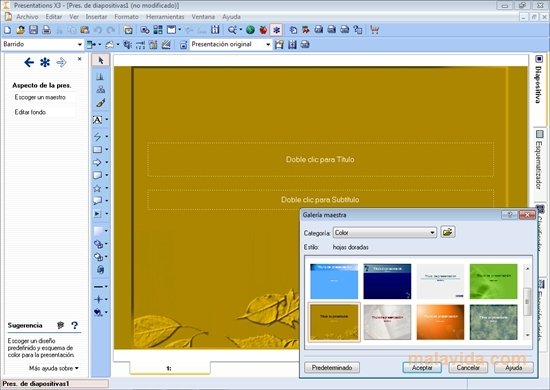Open the Ventana menu
The width and height of the screenshot is (550, 390).
click(x=203, y=16)
